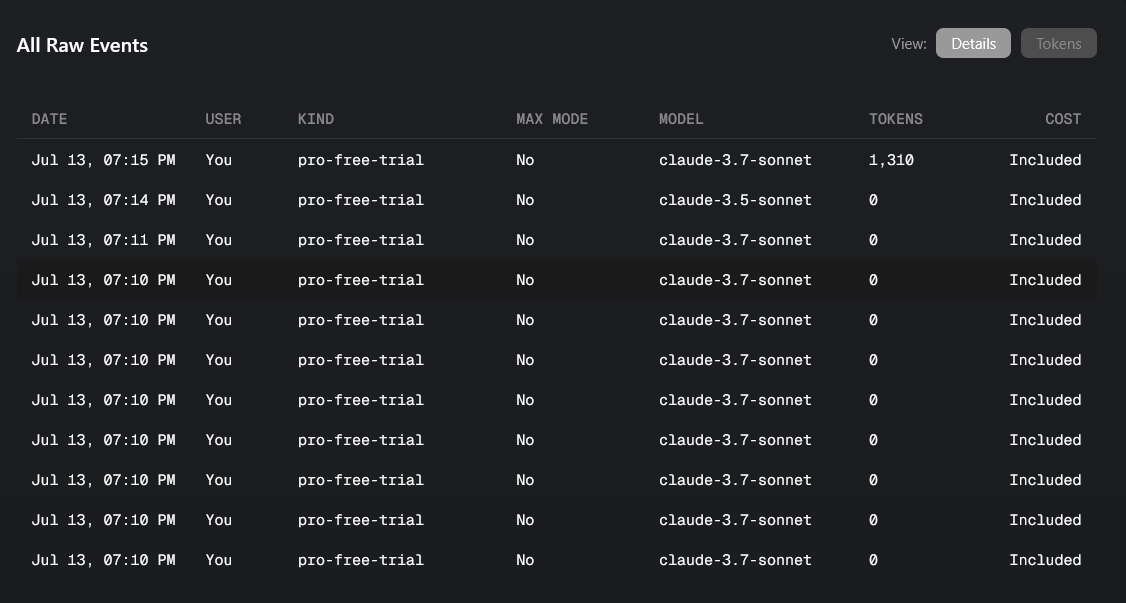The image size is (1126, 603).
Task: Click the Jul 13, 07:11 PM event date
Action: click(103, 240)
